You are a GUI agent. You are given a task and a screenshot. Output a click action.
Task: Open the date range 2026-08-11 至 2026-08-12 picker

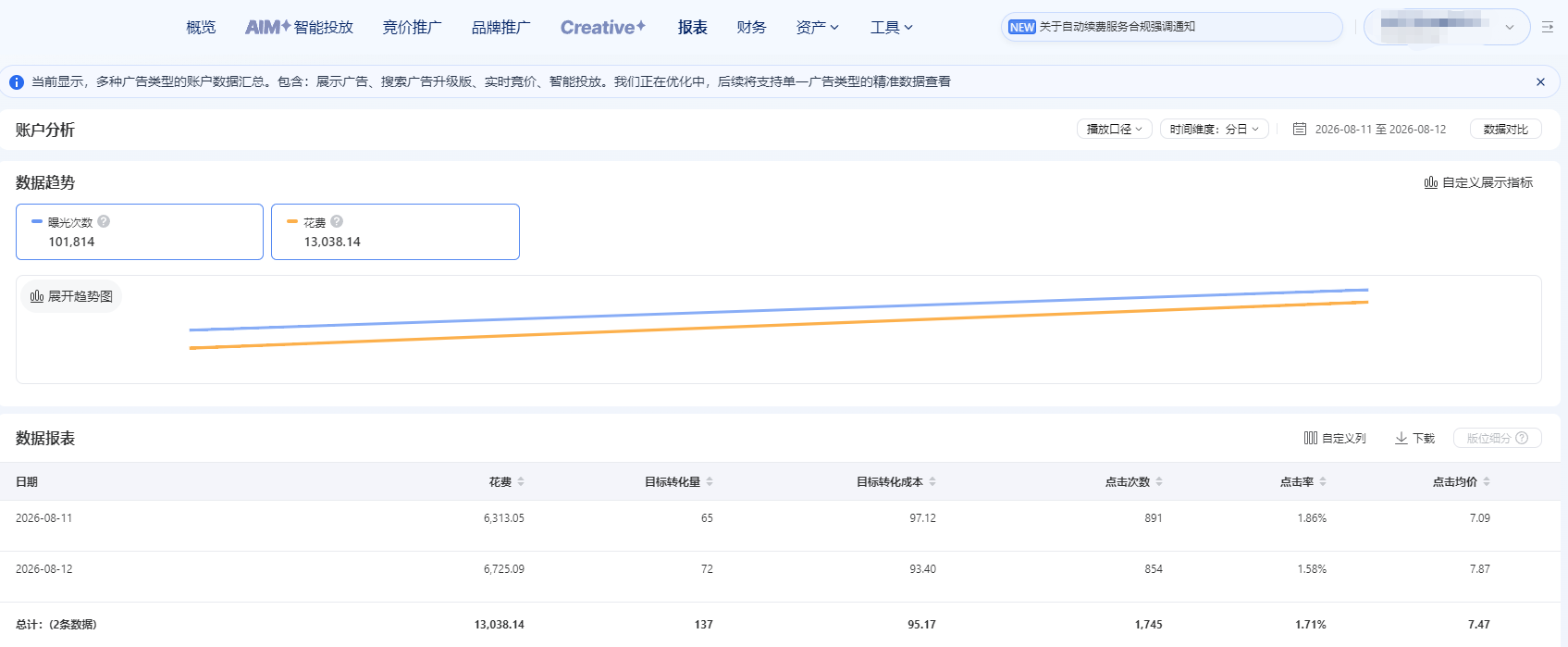(x=1380, y=130)
